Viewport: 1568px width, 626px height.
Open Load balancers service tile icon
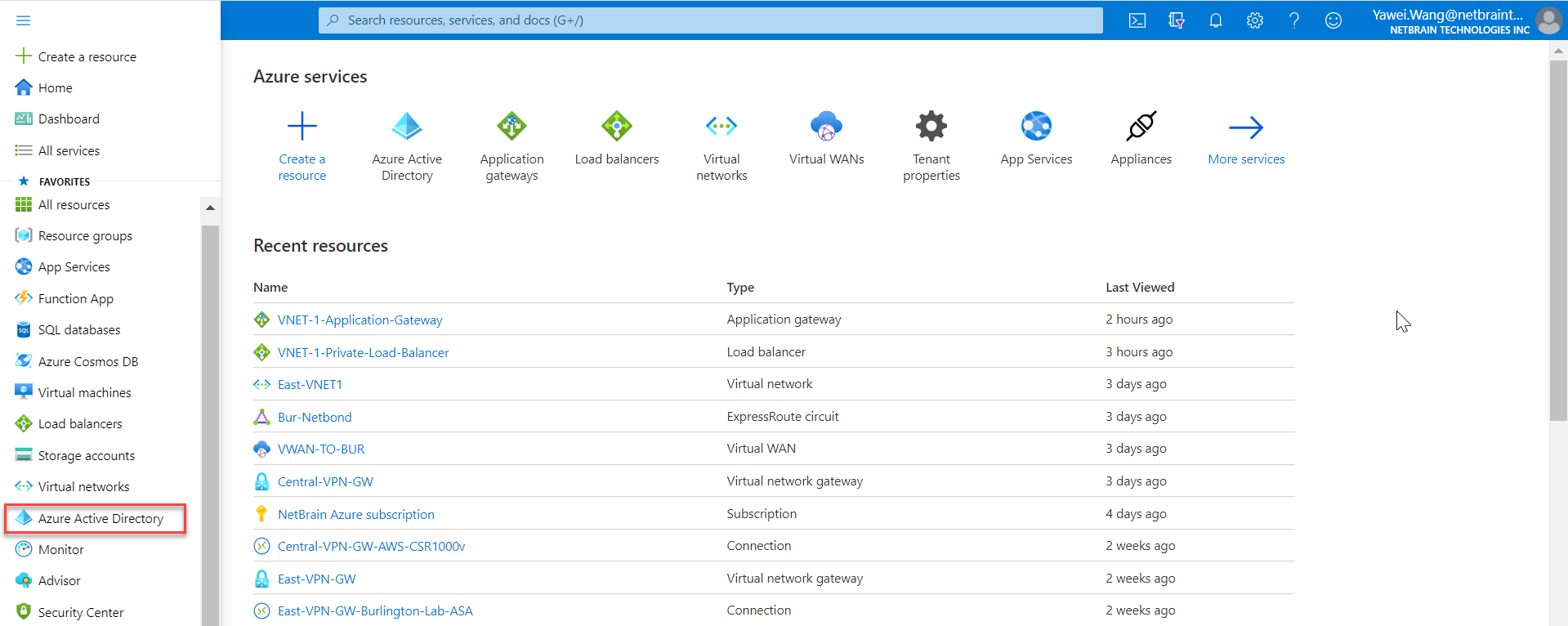pyautogui.click(x=617, y=126)
